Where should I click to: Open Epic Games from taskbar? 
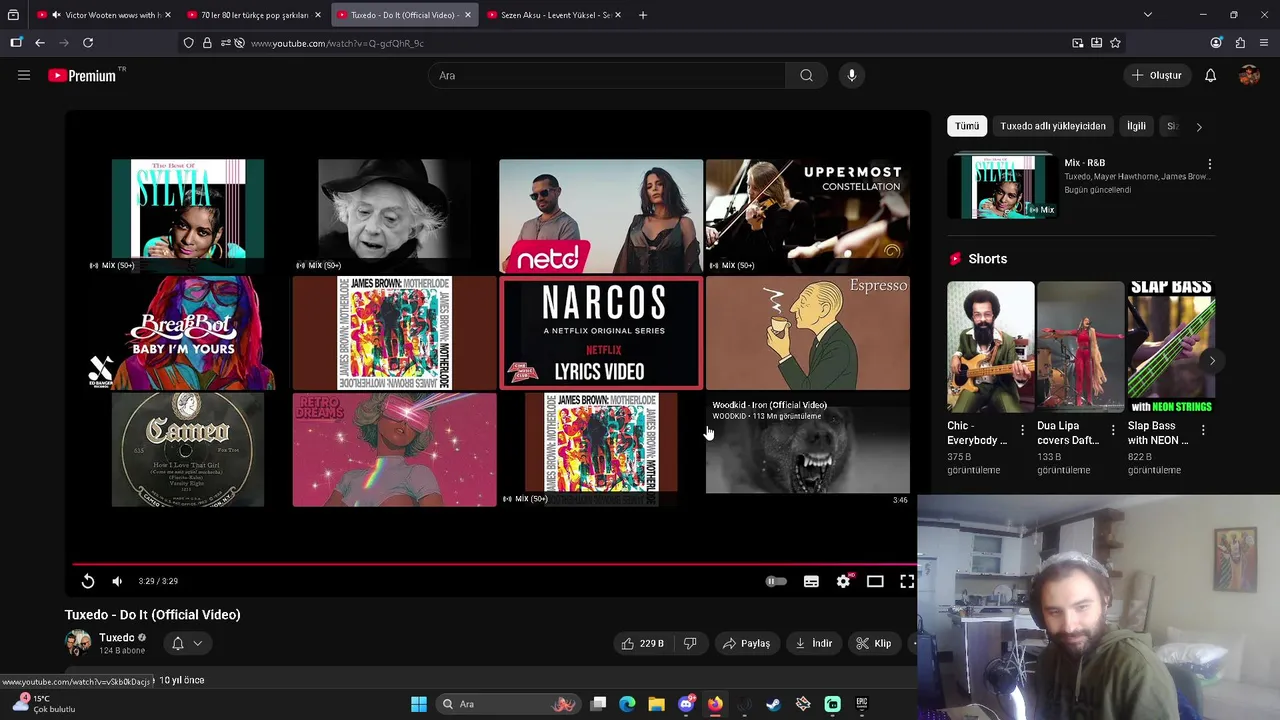click(861, 704)
